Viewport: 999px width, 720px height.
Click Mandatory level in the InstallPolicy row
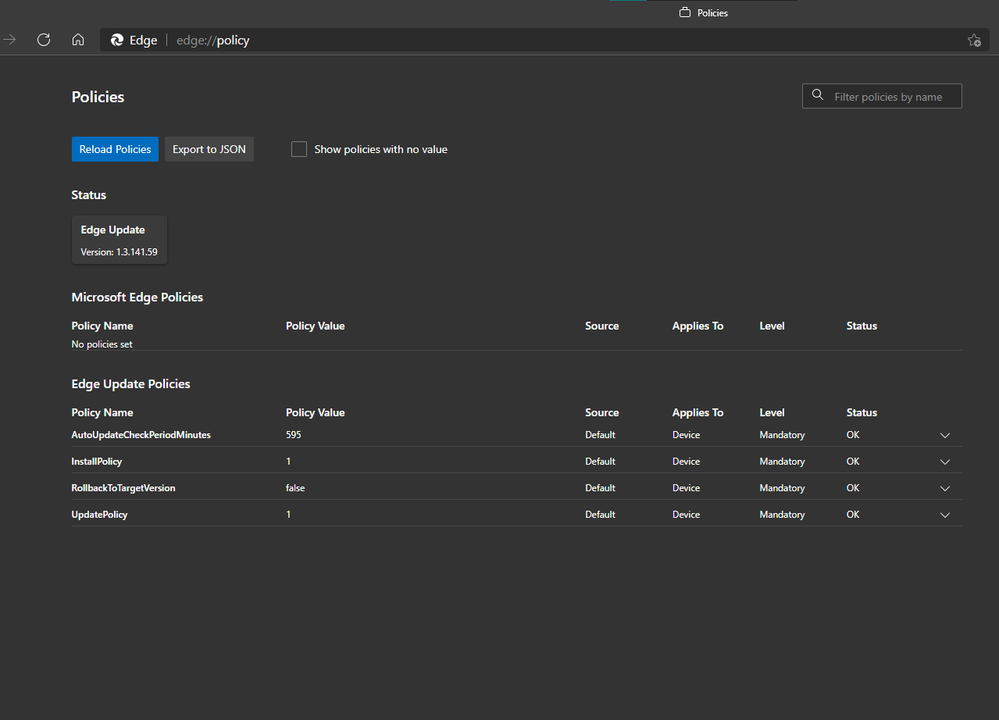782,461
